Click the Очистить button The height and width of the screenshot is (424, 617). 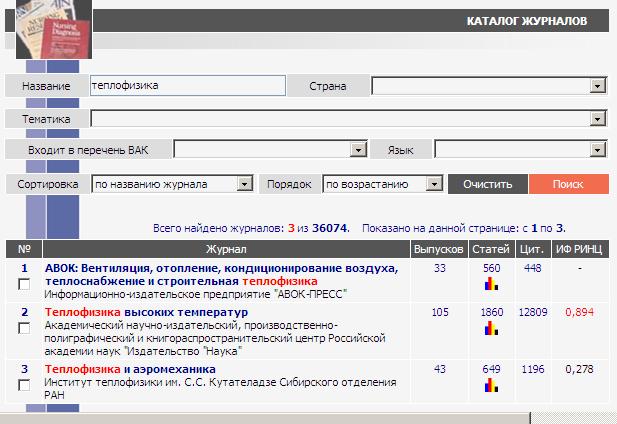point(488,184)
